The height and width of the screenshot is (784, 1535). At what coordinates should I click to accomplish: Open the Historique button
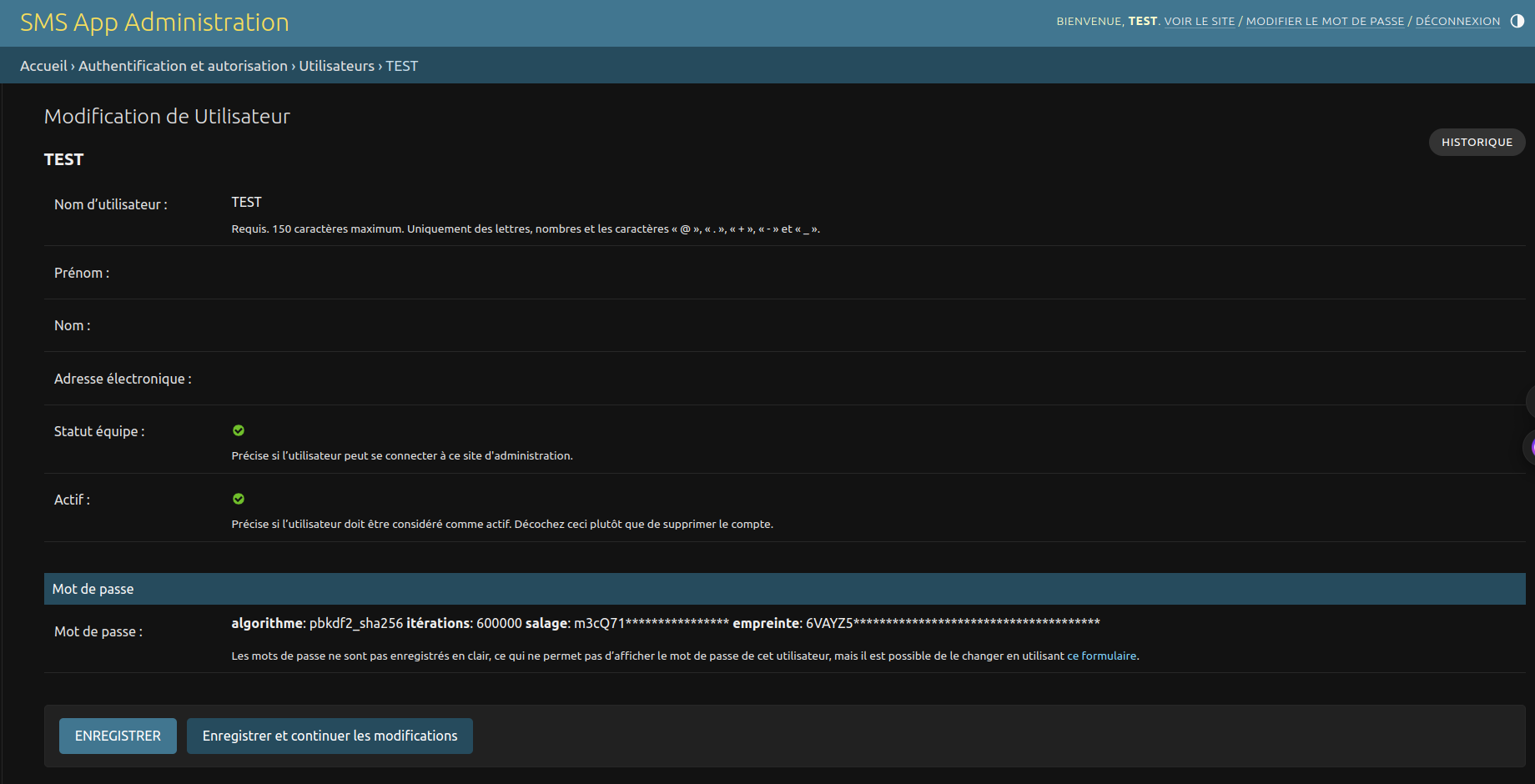pos(1477,143)
